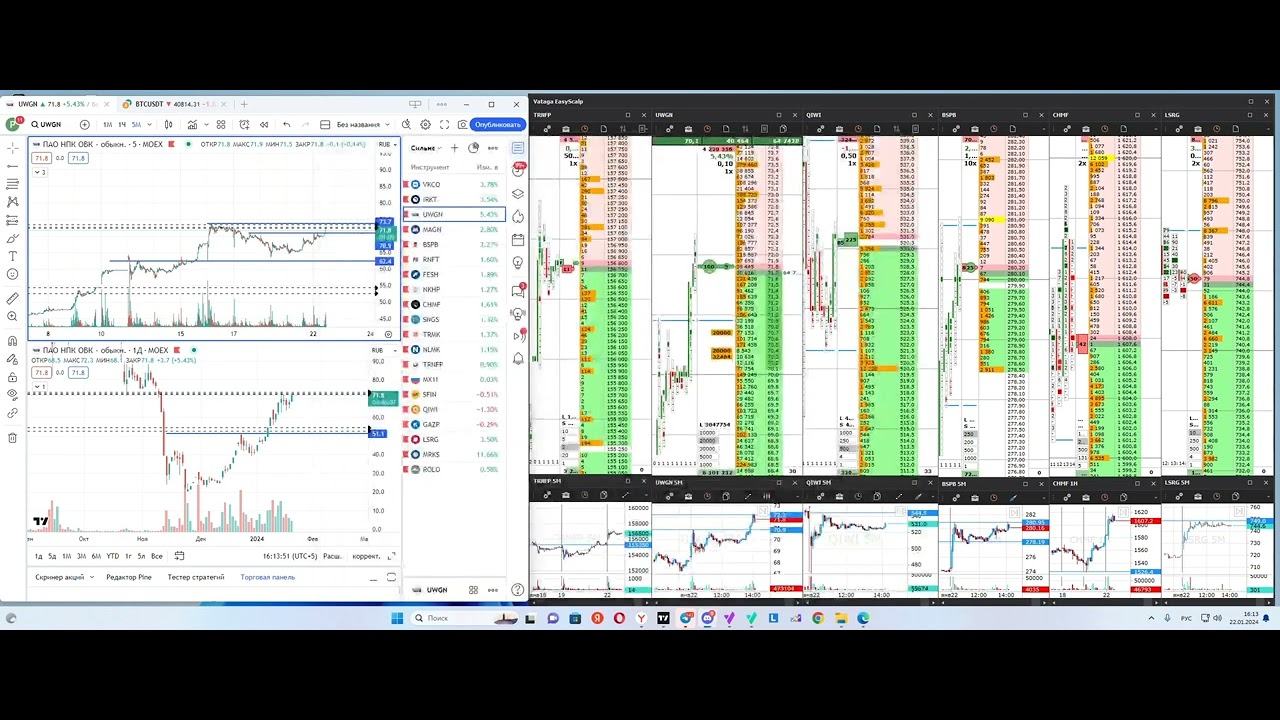Image resolution: width=1280 pixels, height=720 pixels.
Task: Open the Редактор Pine tab
Action: [129, 577]
